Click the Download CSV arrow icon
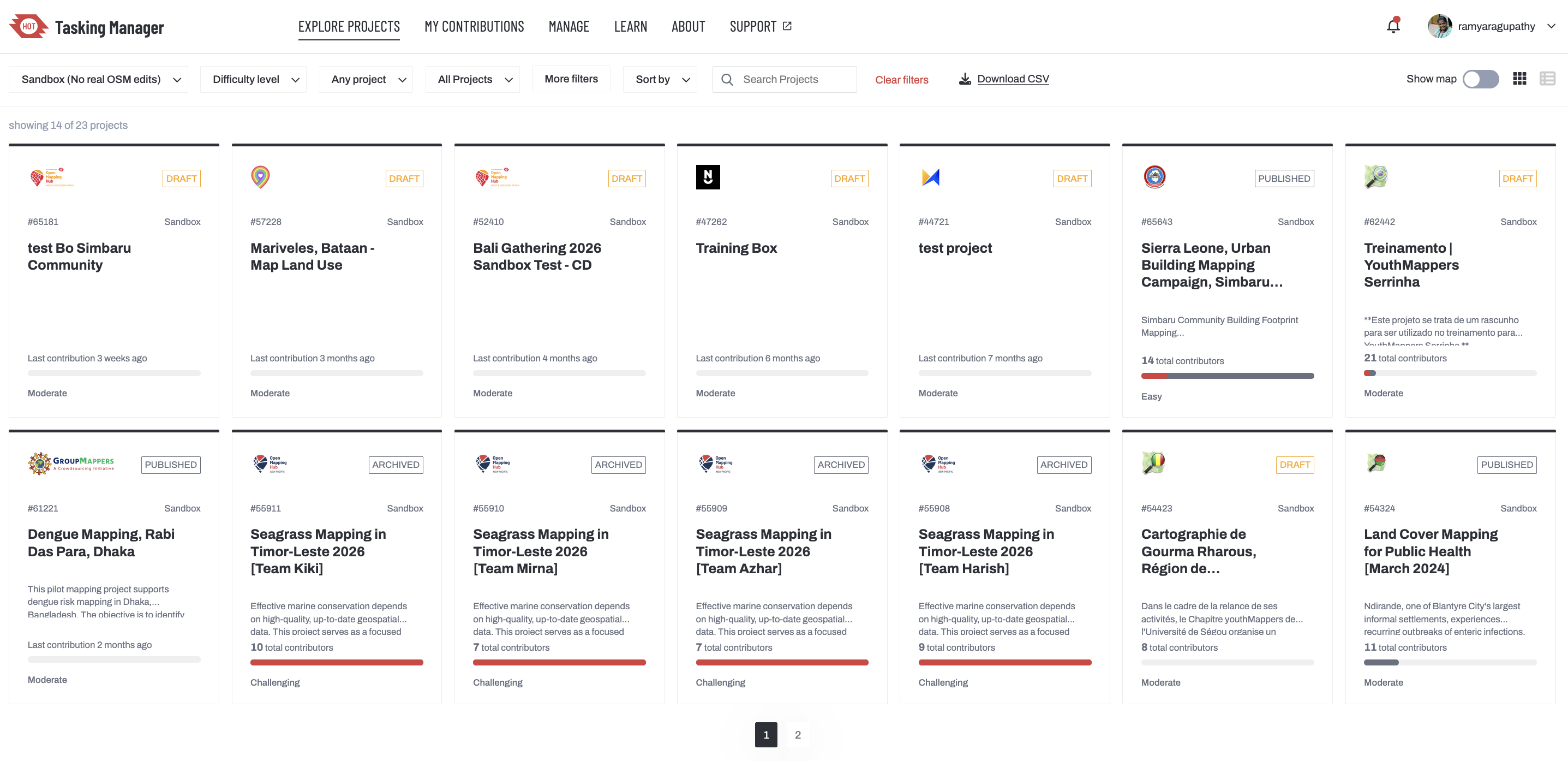 pos(965,79)
